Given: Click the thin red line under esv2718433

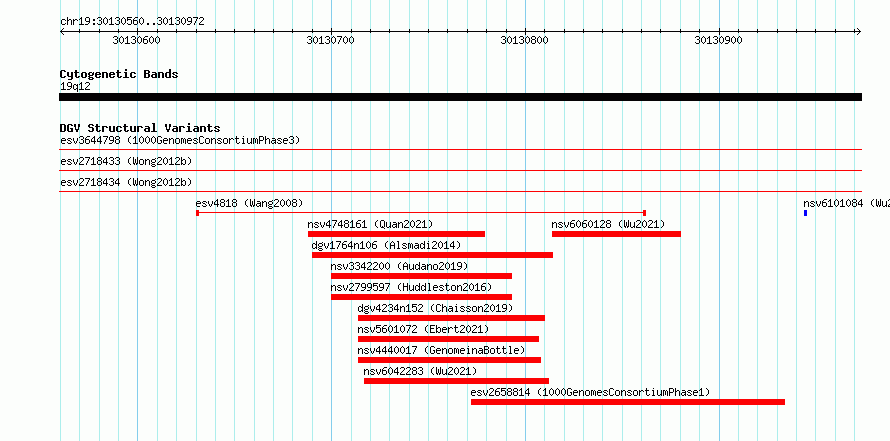Looking at the screenshot, I should pyautogui.click(x=460, y=170).
